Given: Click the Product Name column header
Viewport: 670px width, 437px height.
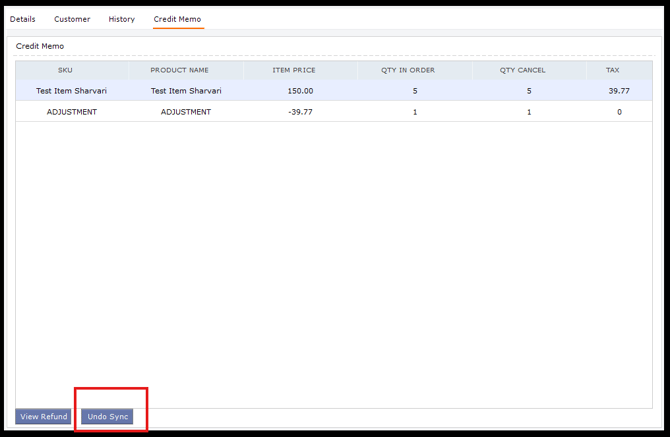Looking at the screenshot, I should (x=179, y=70).
